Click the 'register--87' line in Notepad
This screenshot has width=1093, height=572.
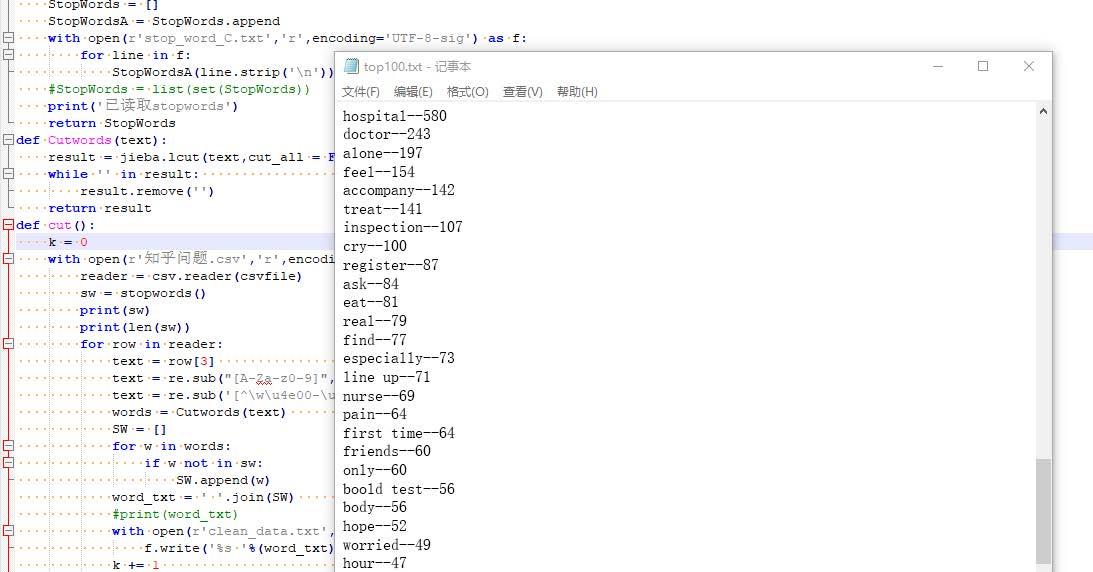tap(390, 265)
